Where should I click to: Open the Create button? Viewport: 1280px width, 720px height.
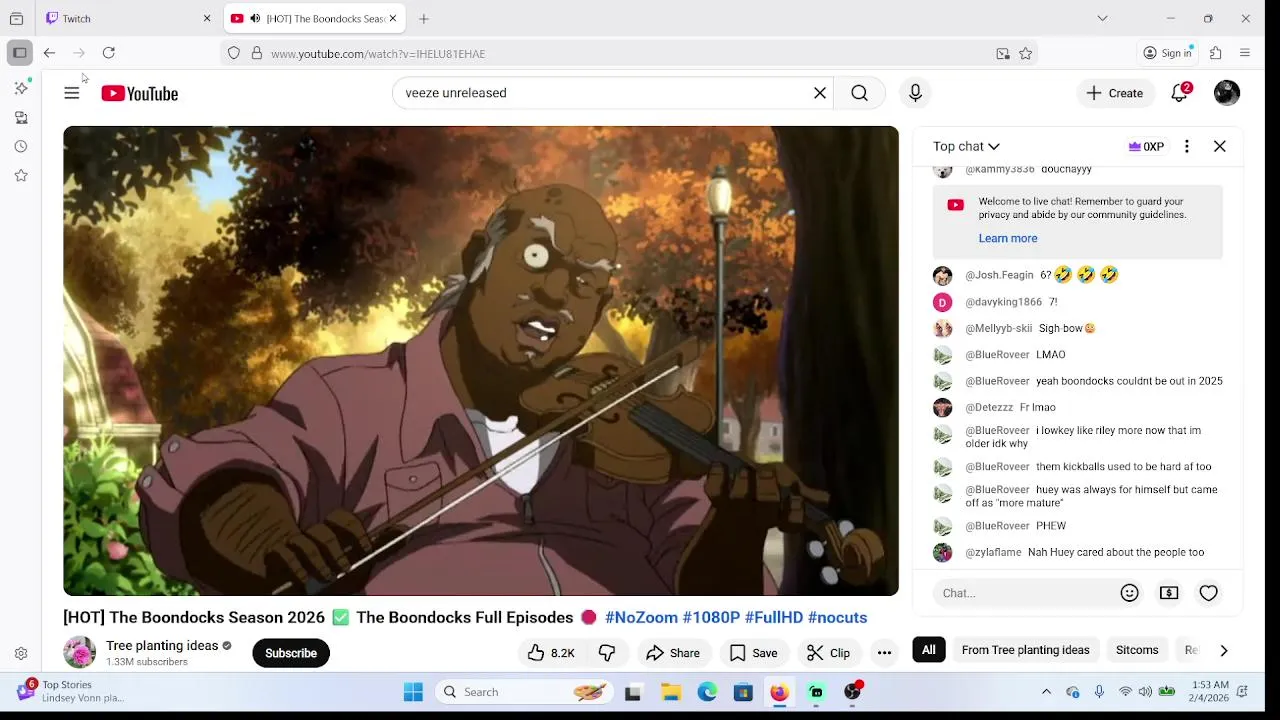tap(1115, 93)
